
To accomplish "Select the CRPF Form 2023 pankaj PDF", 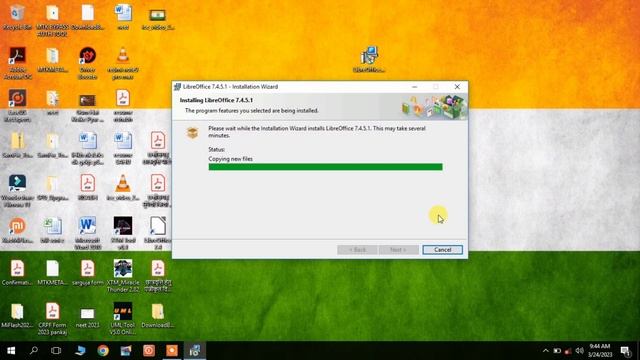I will pyautogui.click(x=52, y=319).
